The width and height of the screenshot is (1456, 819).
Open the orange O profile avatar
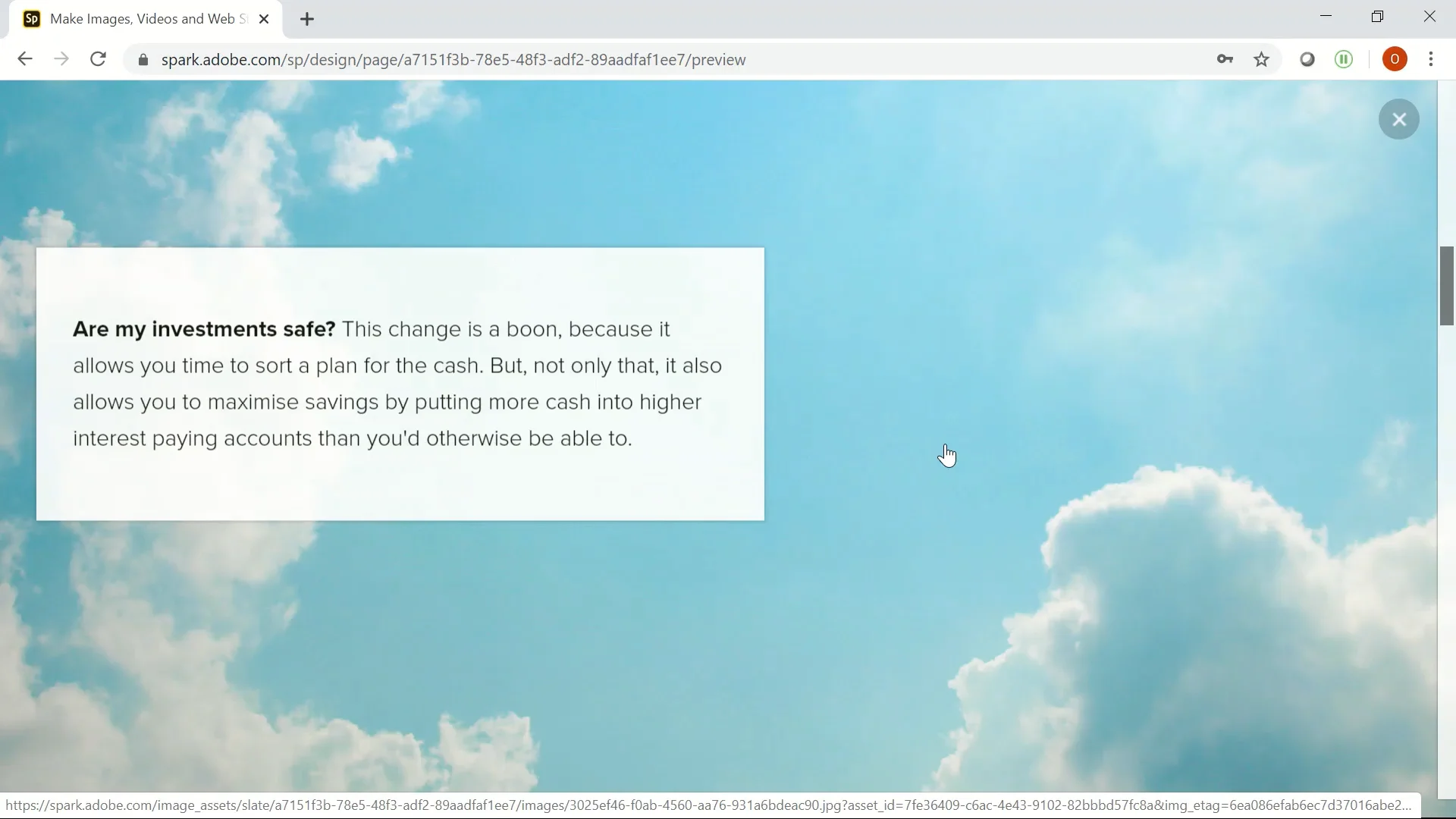coord(1394,59)
